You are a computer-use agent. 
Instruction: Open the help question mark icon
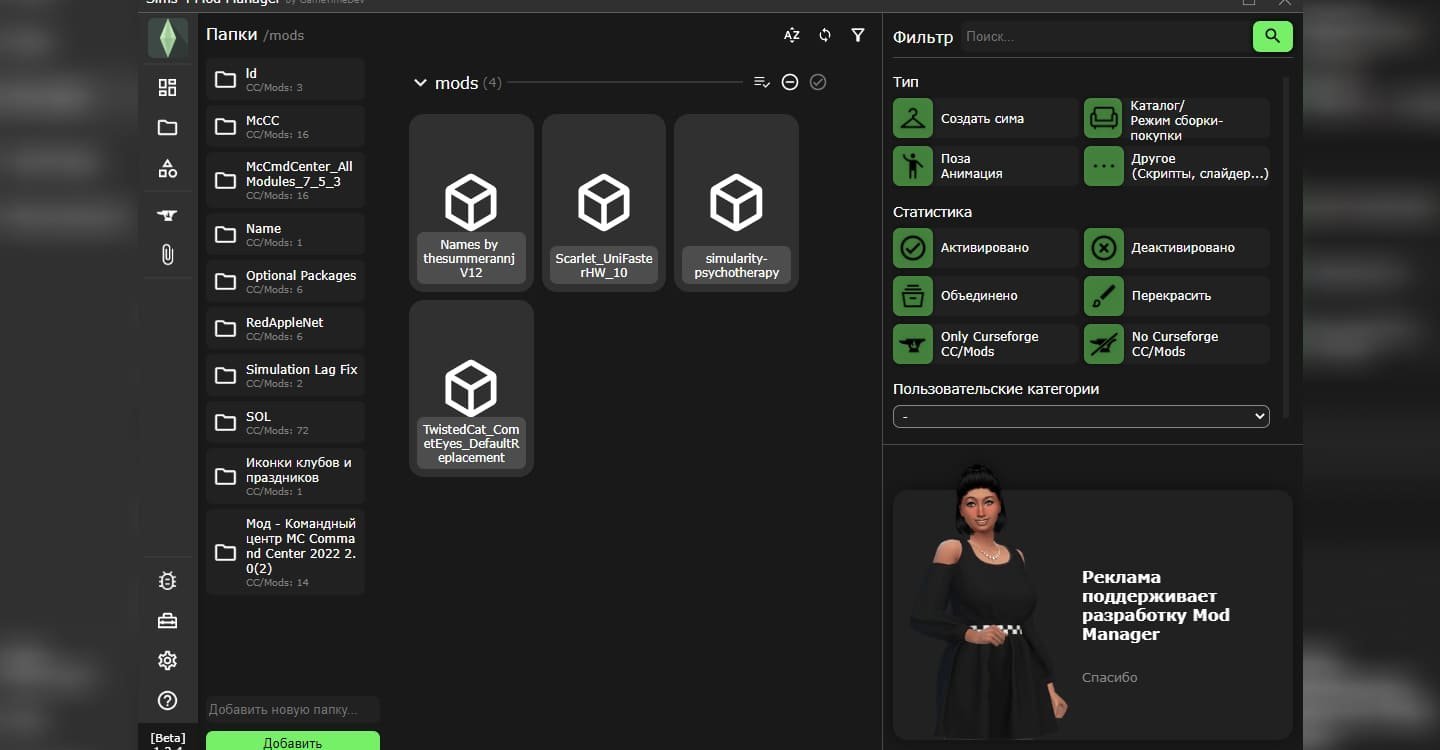[167, 701]
